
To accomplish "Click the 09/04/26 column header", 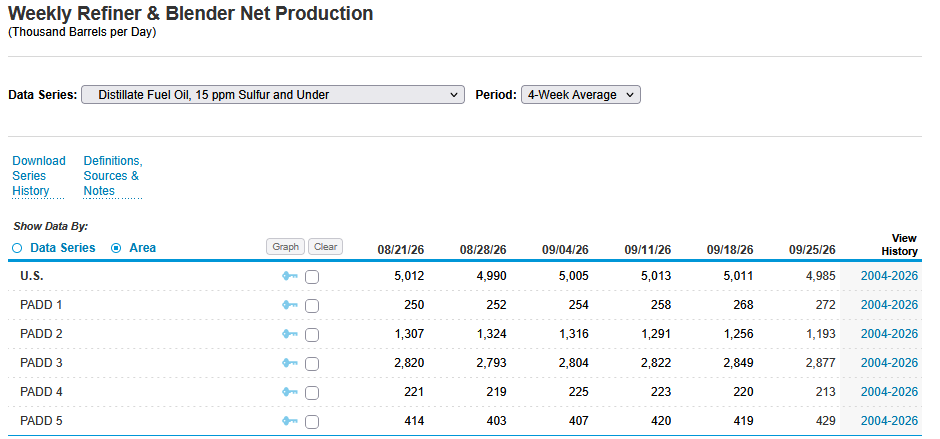I will coord(565,250).
